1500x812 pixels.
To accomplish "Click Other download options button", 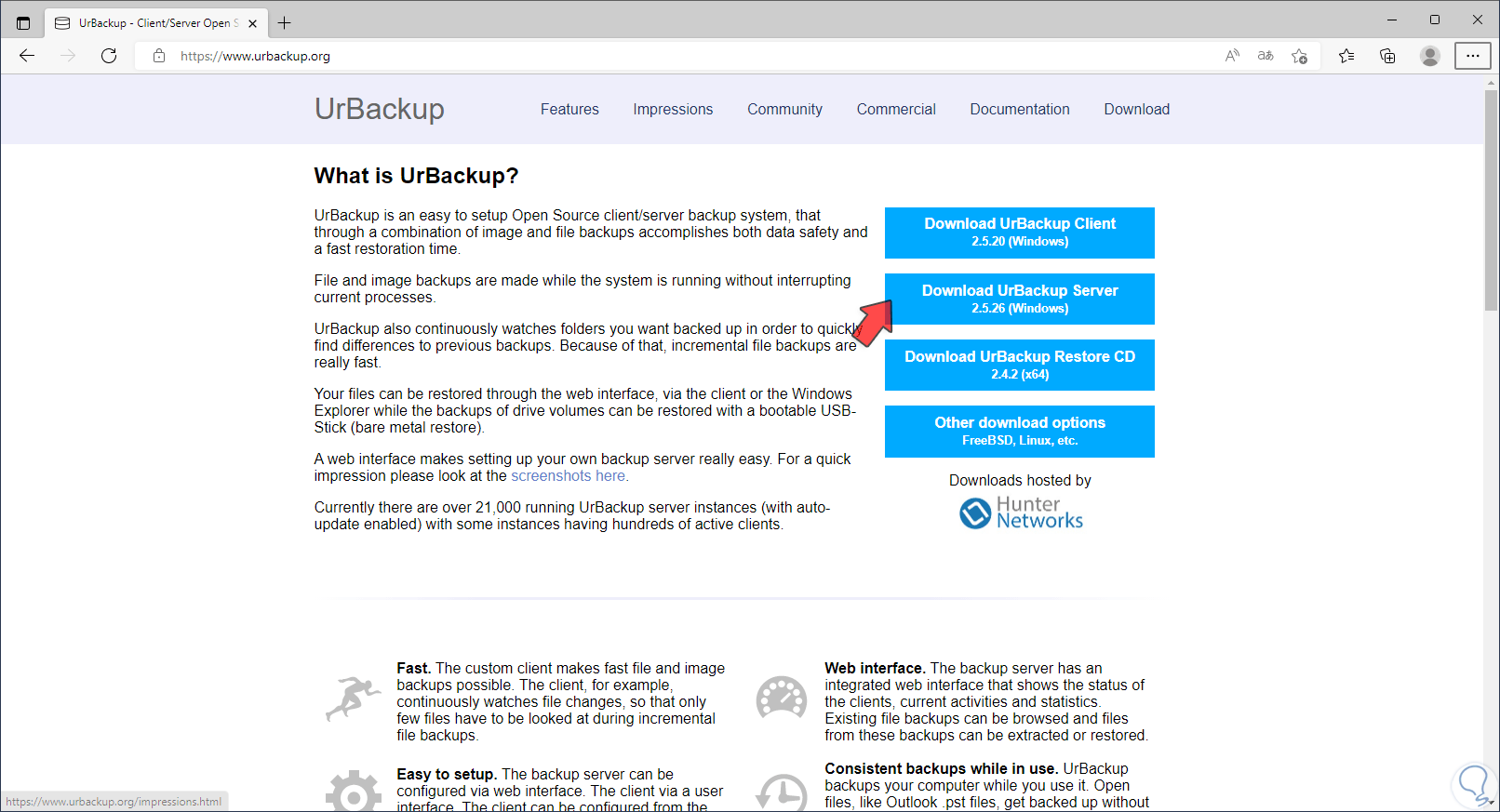I will pos(1020,432).
